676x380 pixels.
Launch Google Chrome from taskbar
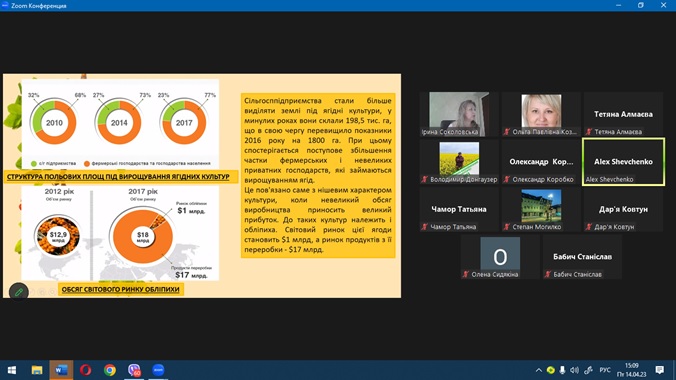pyautogui.click(x=110, y=370)
